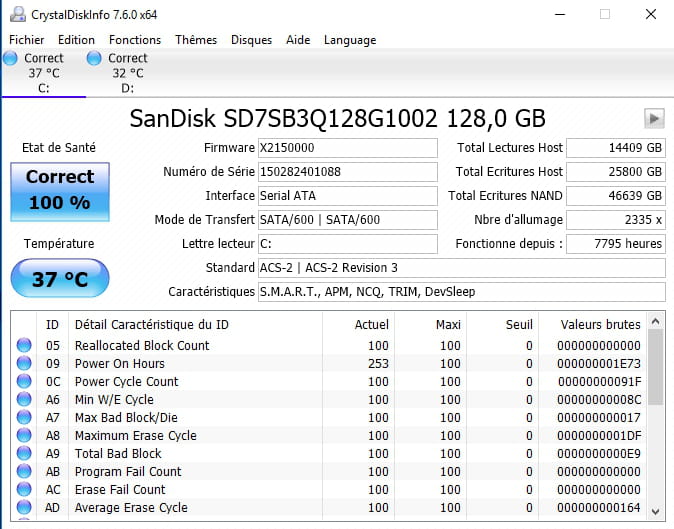This screenshot has width=674, height=529.
Task: Click the Standard field ACS-2 Revision 3
Action: click(462, 268)
